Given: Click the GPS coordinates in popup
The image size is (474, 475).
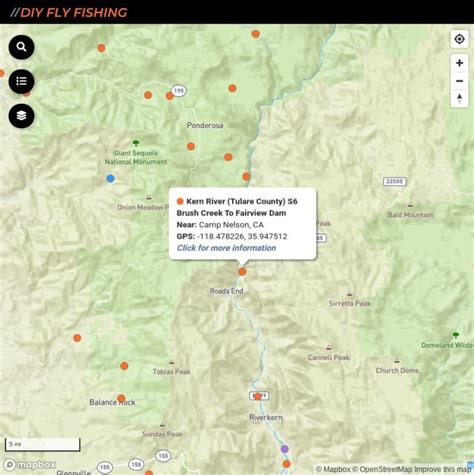Looking at the screenshot, I should pos(242,236).
